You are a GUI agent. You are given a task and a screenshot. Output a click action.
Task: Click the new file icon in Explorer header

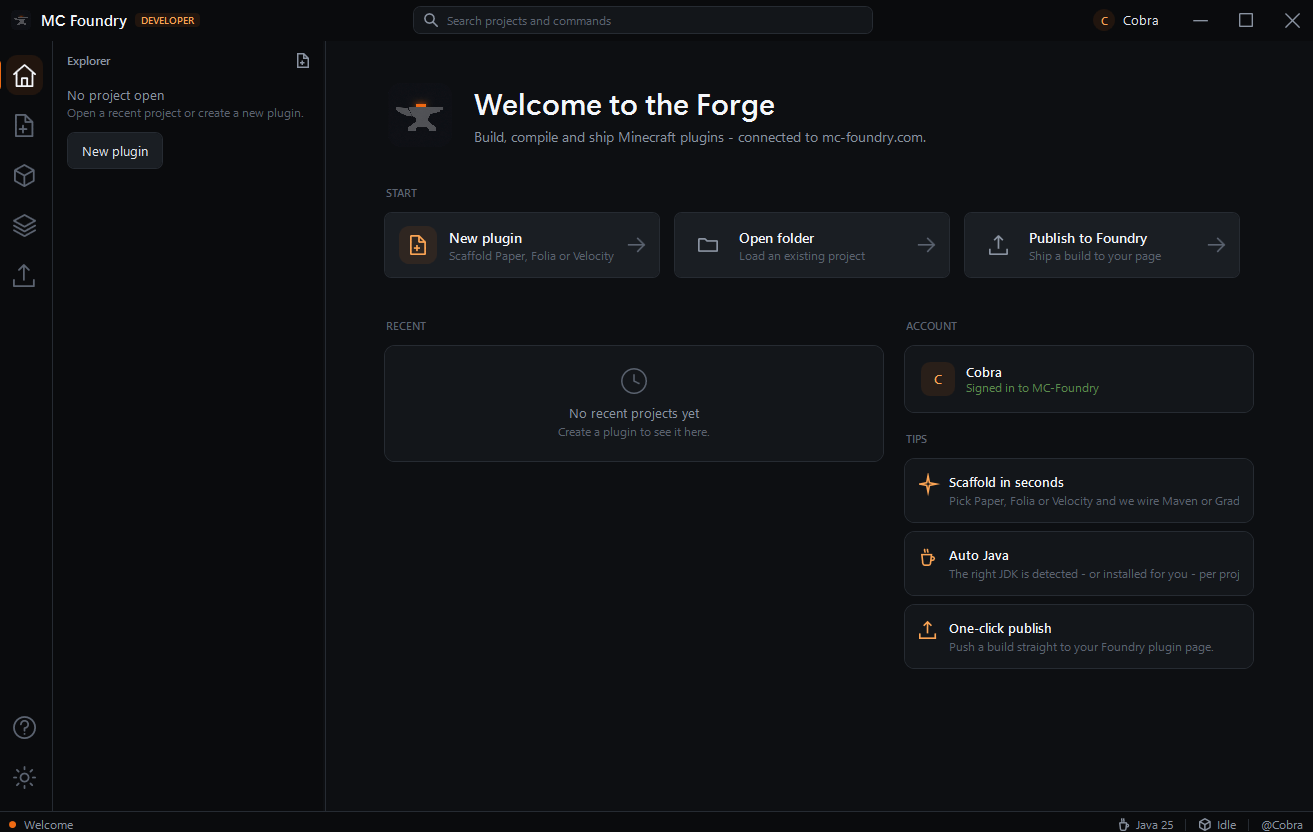303,61
